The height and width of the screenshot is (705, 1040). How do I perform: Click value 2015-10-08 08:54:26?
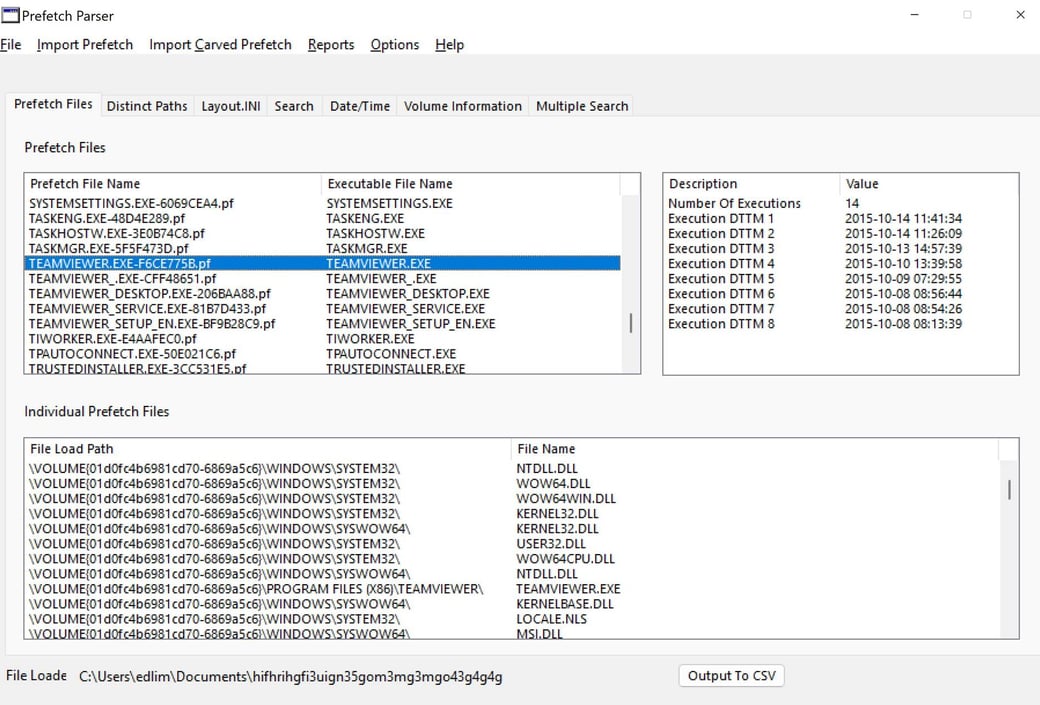coord(903,308)
